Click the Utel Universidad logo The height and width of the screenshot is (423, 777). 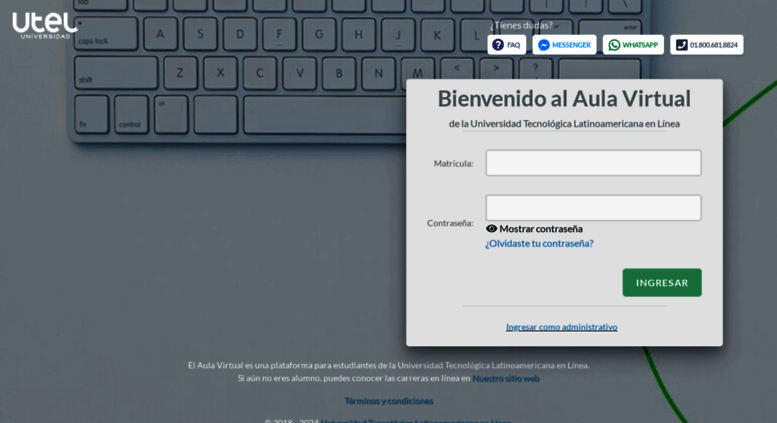pos(45,25)
